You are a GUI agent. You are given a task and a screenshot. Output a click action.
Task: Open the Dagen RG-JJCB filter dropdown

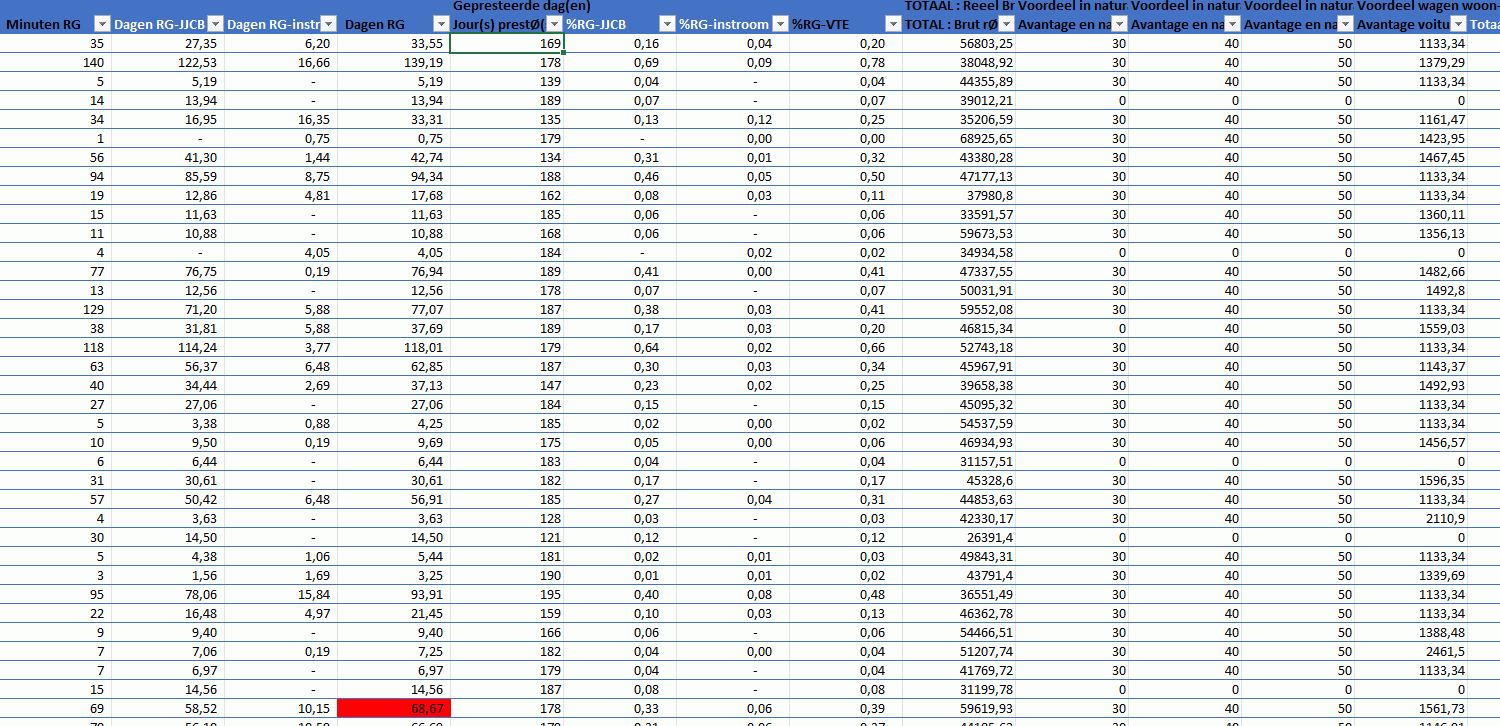[x=214, y=24]
